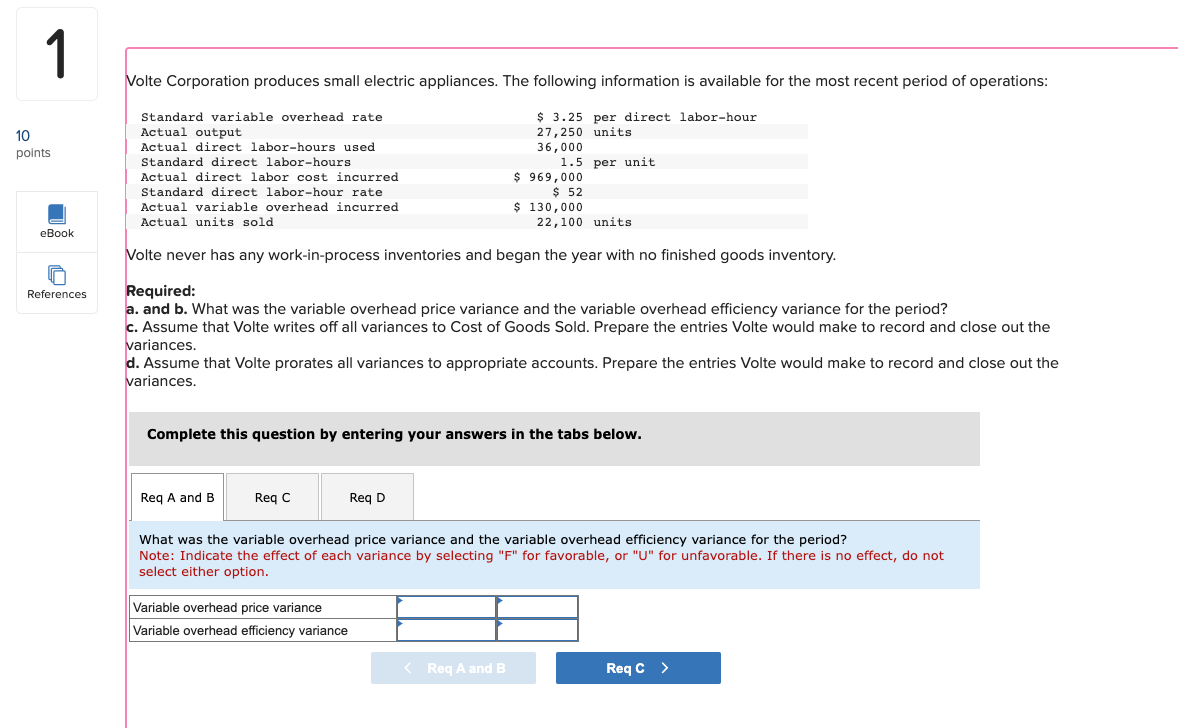The height and width of the screenshot is (728, 1178).
Task: Click the variable overhead efficiency variance amount field
Action: click(x=446, y=630)
